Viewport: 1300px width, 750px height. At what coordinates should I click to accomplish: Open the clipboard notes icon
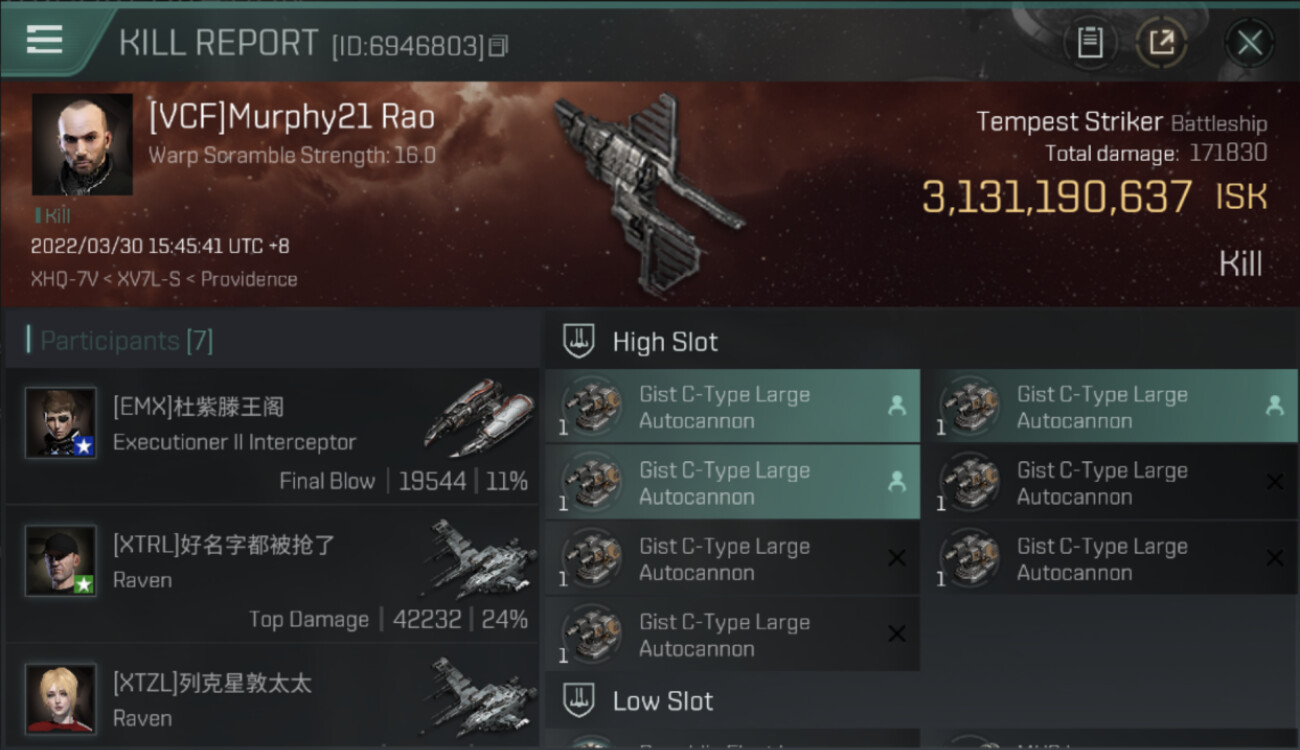[1090, 43]
